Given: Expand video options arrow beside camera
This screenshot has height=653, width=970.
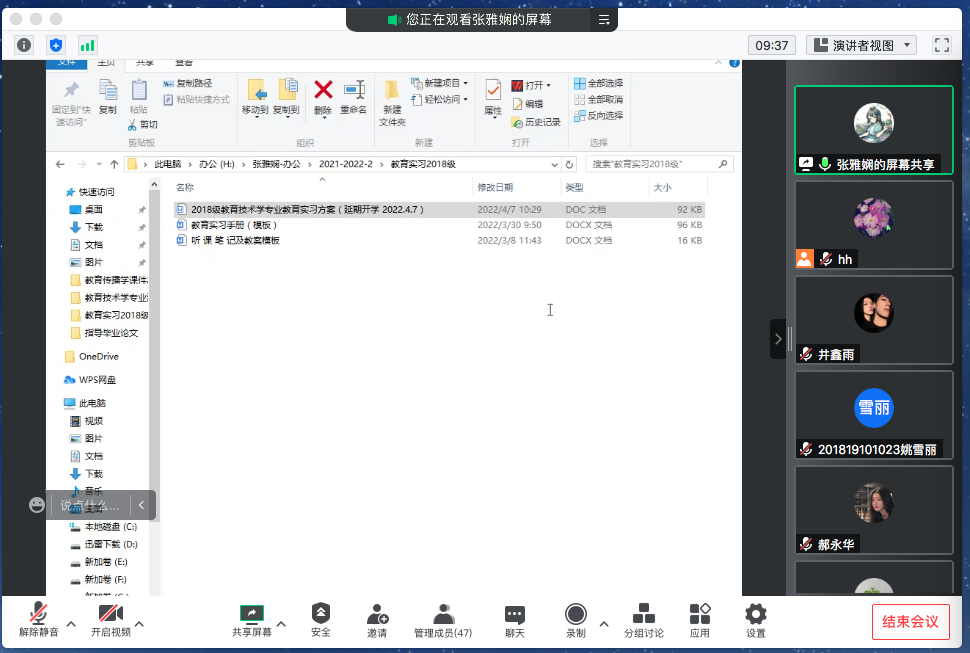Looking at the screenshot, I should [139, 623].
